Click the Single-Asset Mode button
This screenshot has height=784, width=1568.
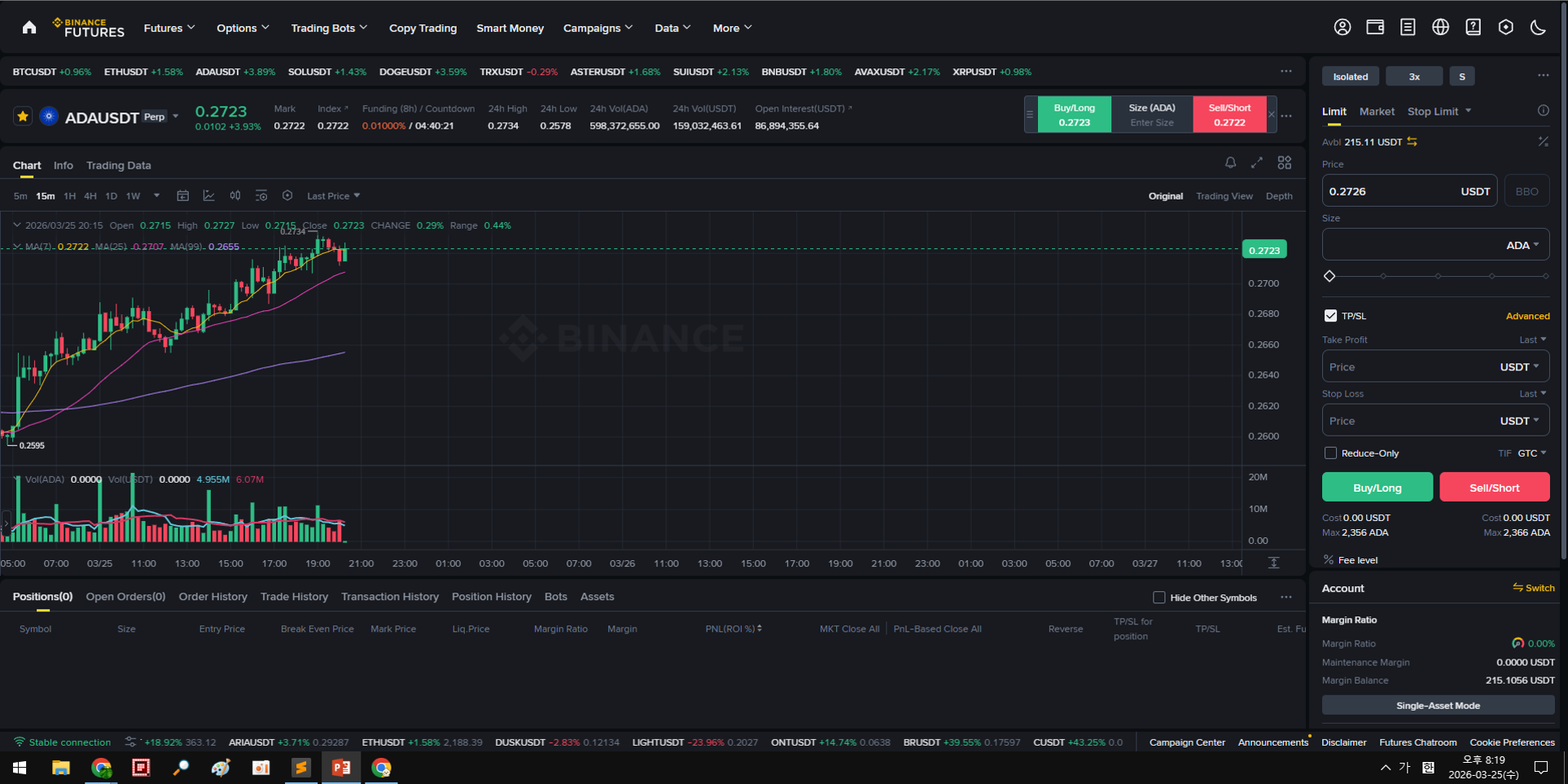(x=1438, y=706)
